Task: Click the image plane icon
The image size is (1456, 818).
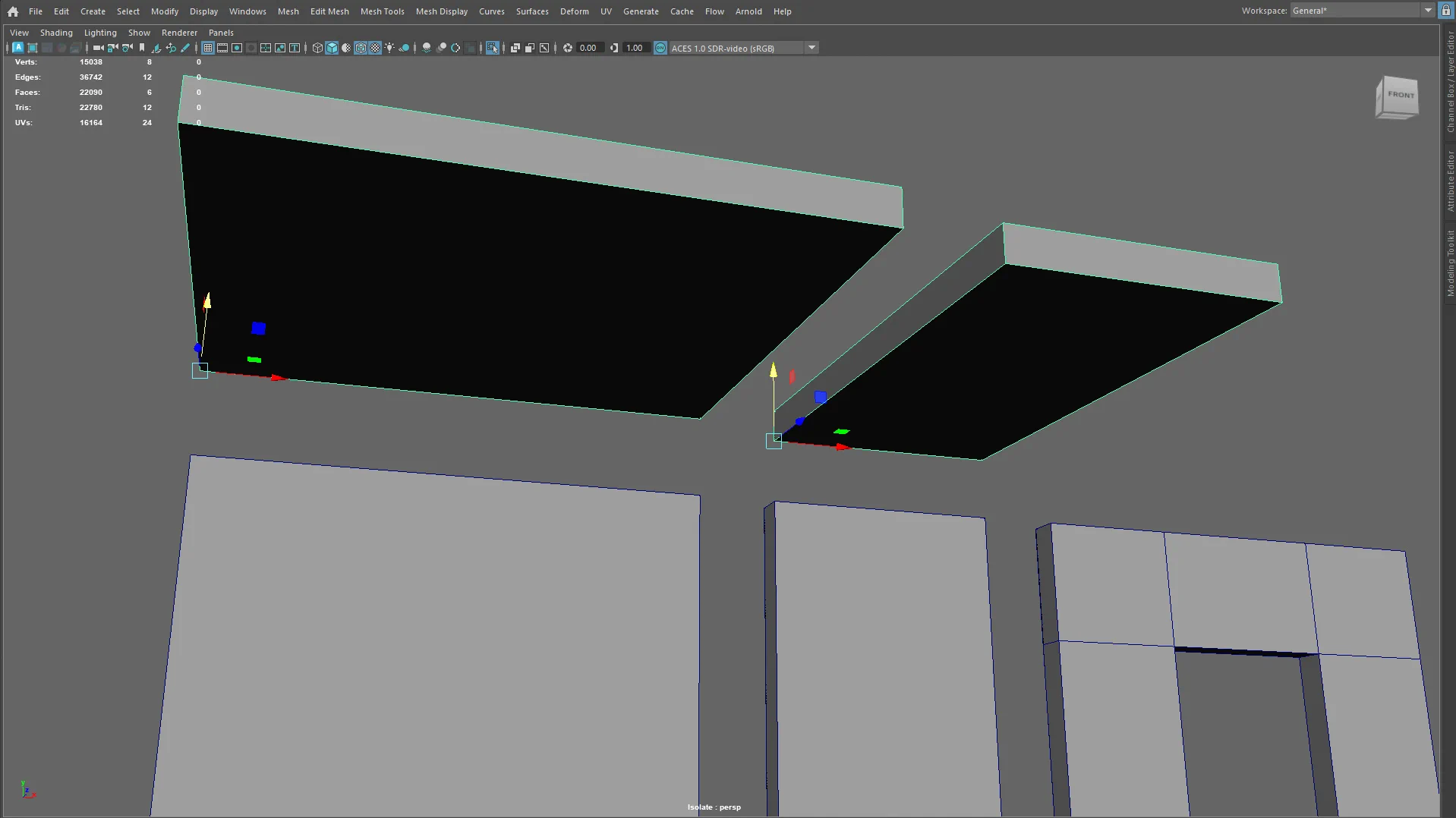Action: [156, 48]
